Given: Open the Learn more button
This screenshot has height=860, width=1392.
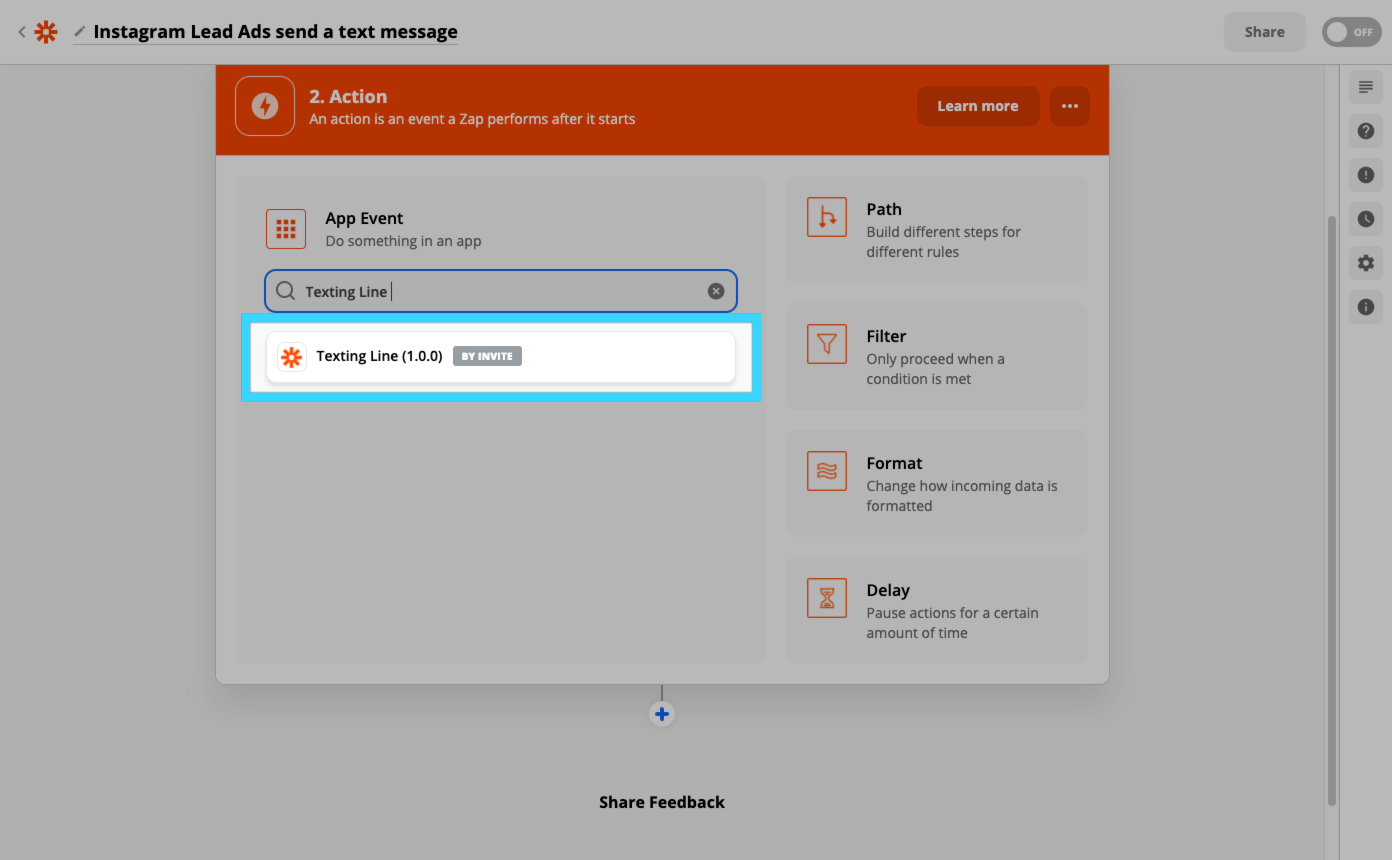Looking at the screenshot, I should point(977,106).
